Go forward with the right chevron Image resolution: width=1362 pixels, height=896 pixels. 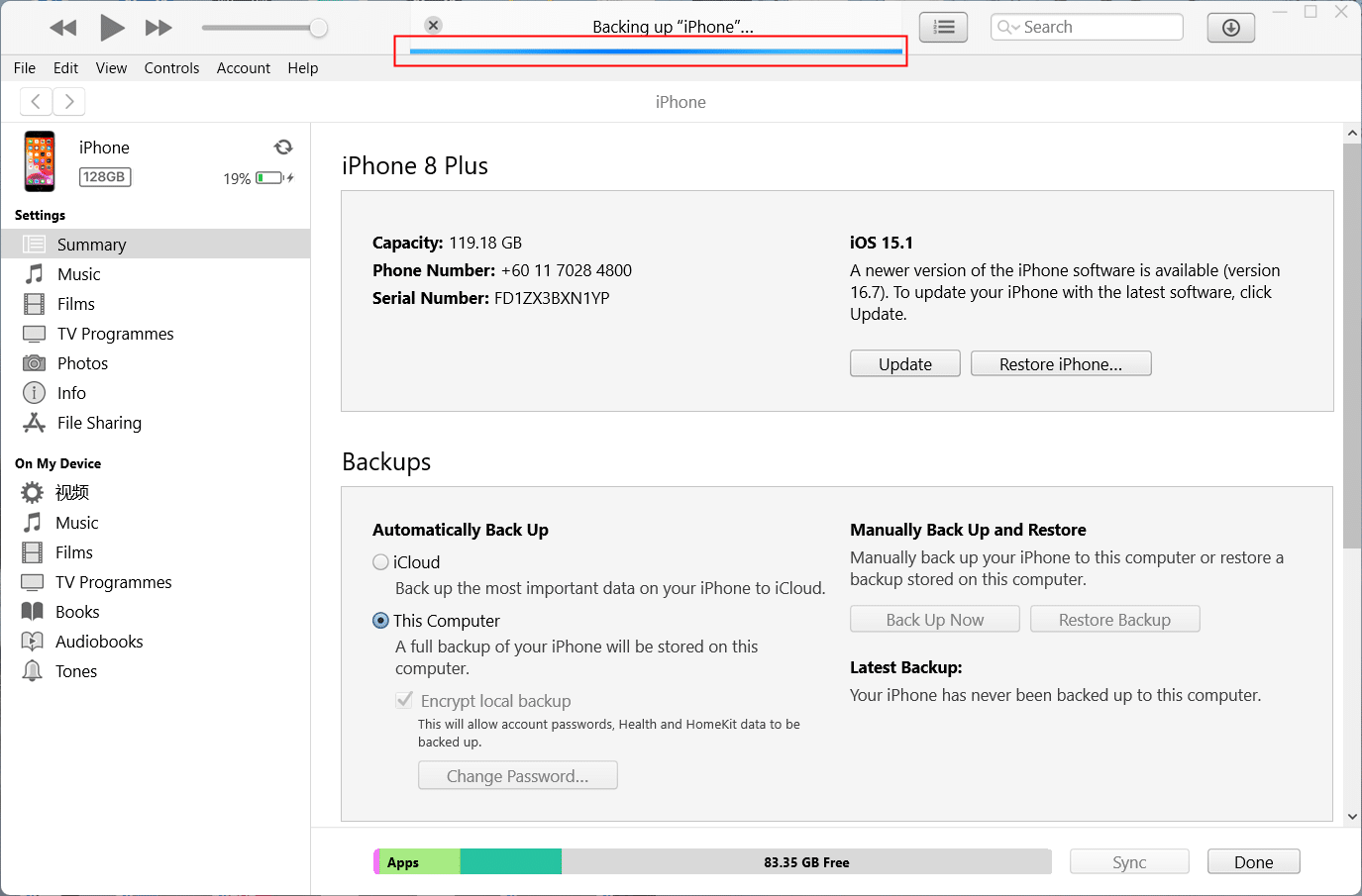click(68, 101)
